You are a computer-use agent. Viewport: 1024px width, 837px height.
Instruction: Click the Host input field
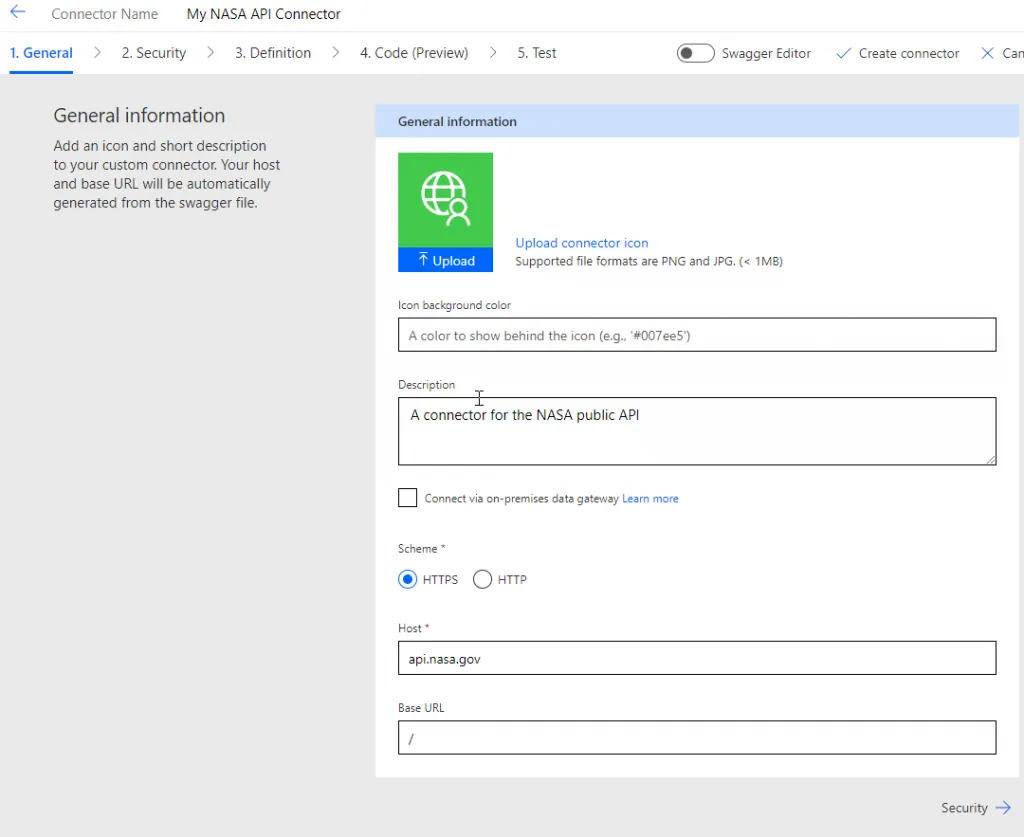tap(697, 658)
